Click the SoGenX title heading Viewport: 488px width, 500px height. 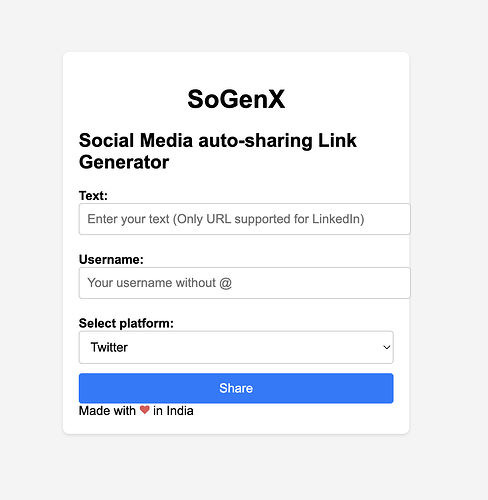click(236, 99)
